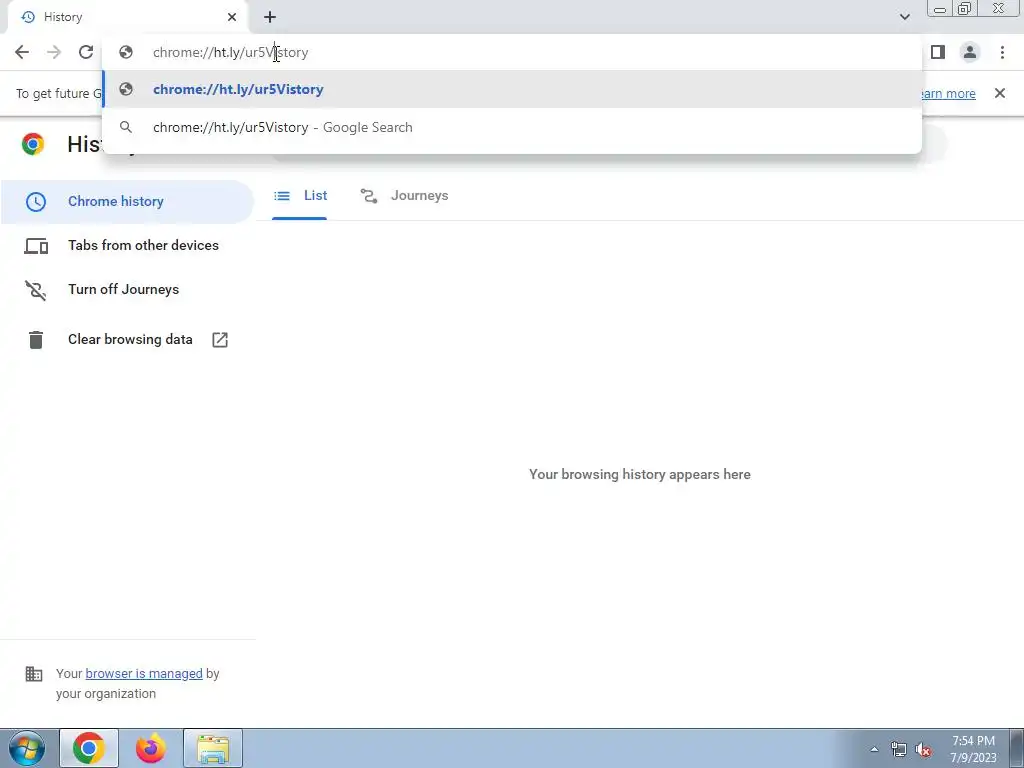Viewport: 1024px width, 768px height.
Task: Select Chrome history in sidebar
Action: click(x=127, y=201)
